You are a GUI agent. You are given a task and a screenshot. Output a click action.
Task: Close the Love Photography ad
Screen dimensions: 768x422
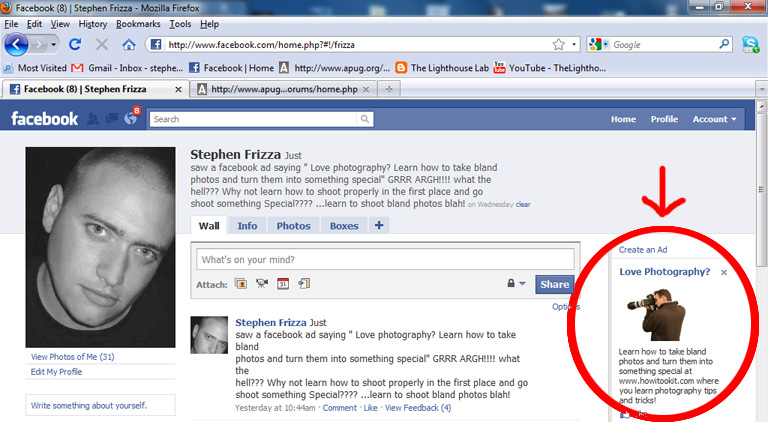point(724,272)
